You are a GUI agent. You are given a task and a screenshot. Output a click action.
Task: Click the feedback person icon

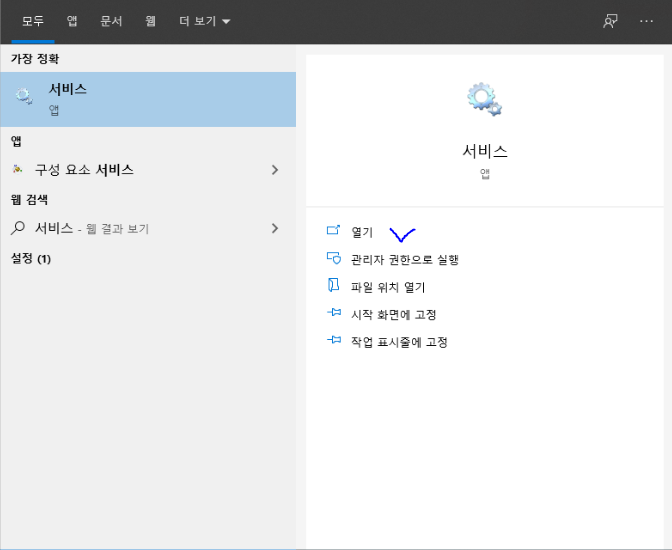610,21
